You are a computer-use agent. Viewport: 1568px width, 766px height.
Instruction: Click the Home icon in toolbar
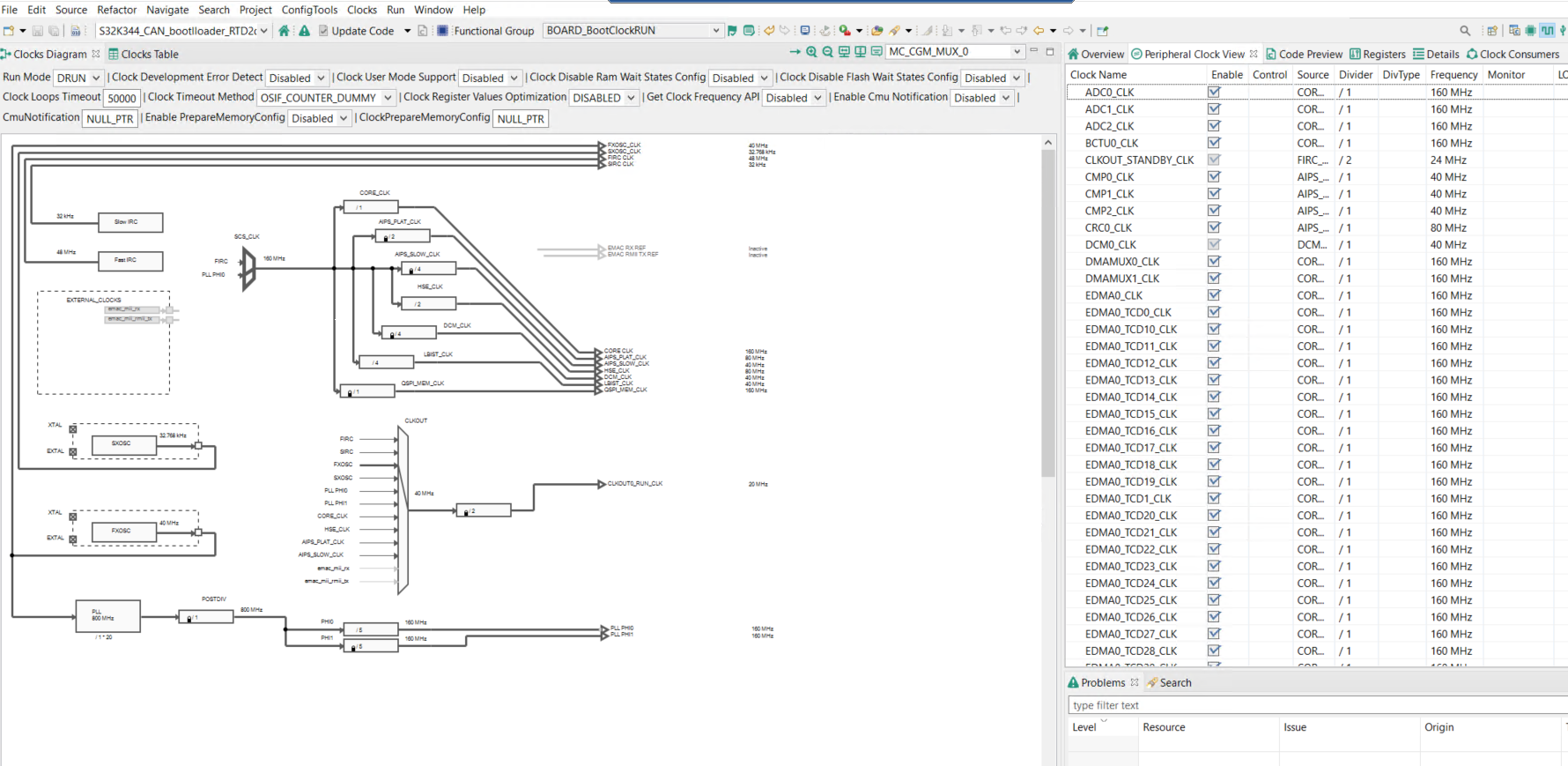(x=284, y=31)
